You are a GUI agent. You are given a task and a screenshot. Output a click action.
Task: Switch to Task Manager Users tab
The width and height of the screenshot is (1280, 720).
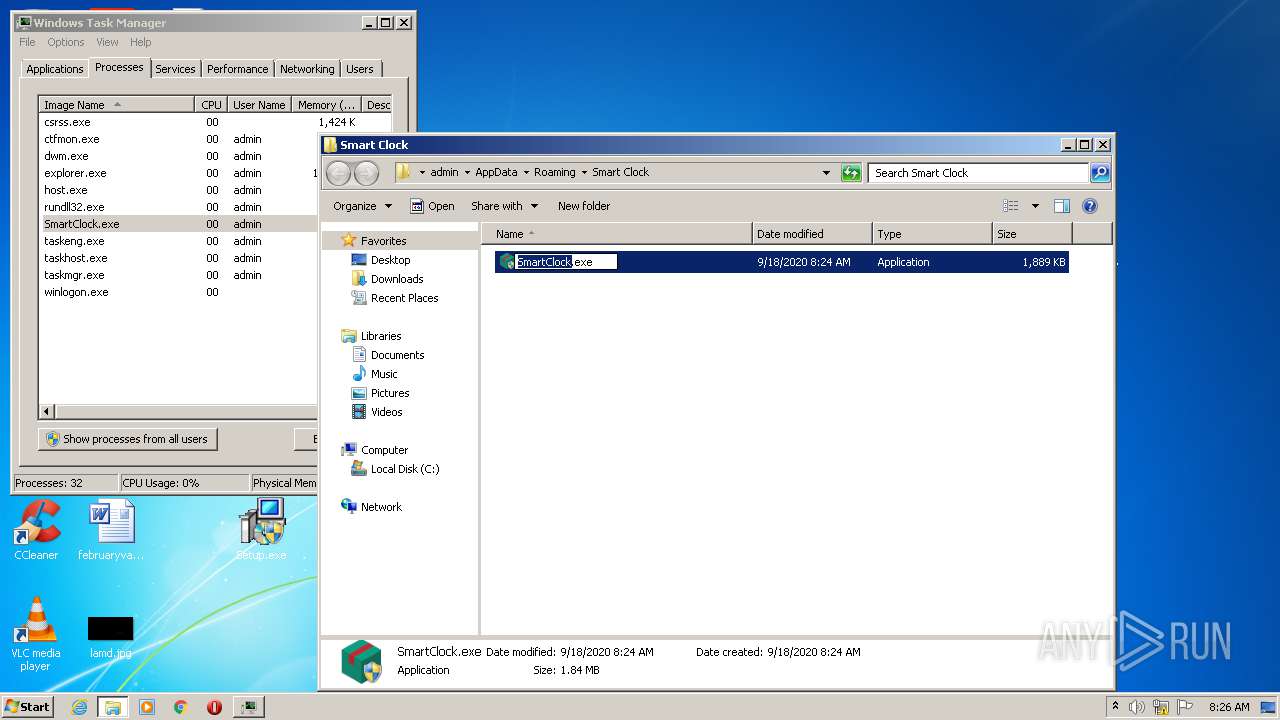pos(360,69)
